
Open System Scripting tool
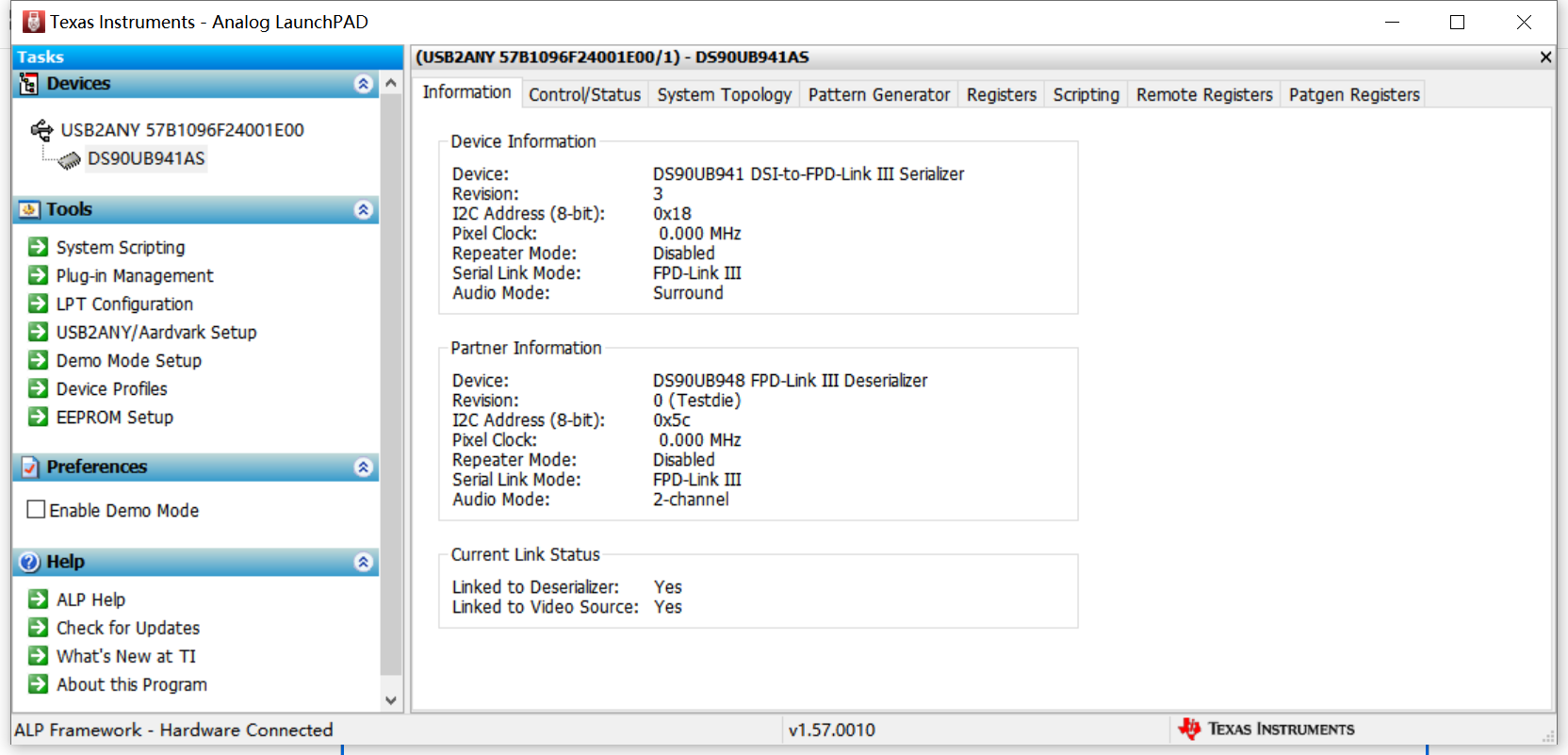[121, 247]
